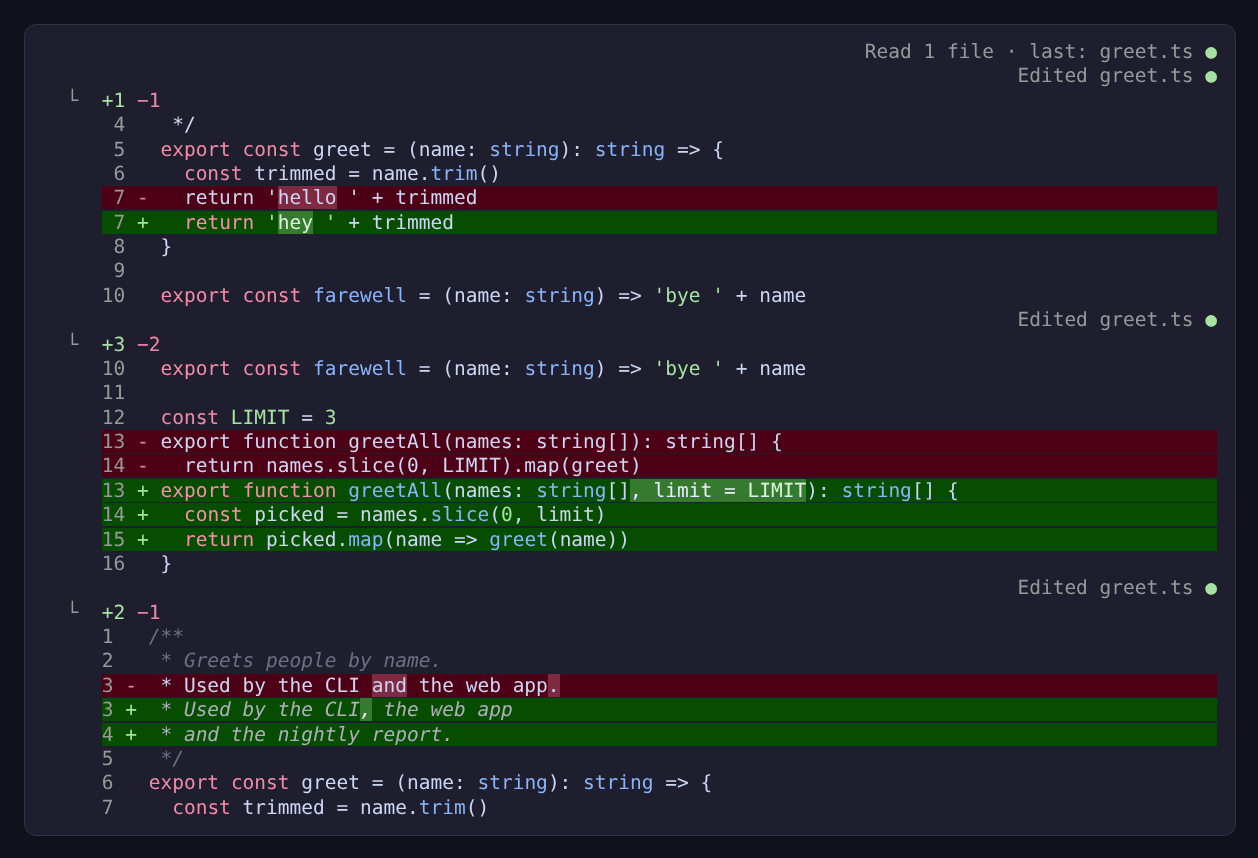Open the "Edited greet.ts" label above the +3 −2 diff
This screenshot has height=858, width=1258.
pyautogui.click(x=1105, y=320)
